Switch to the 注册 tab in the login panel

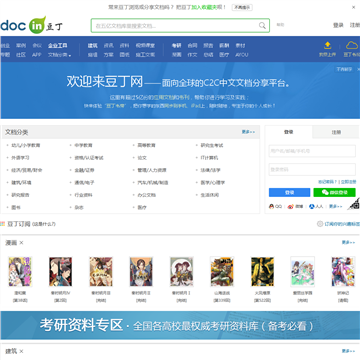pos(336,132)
